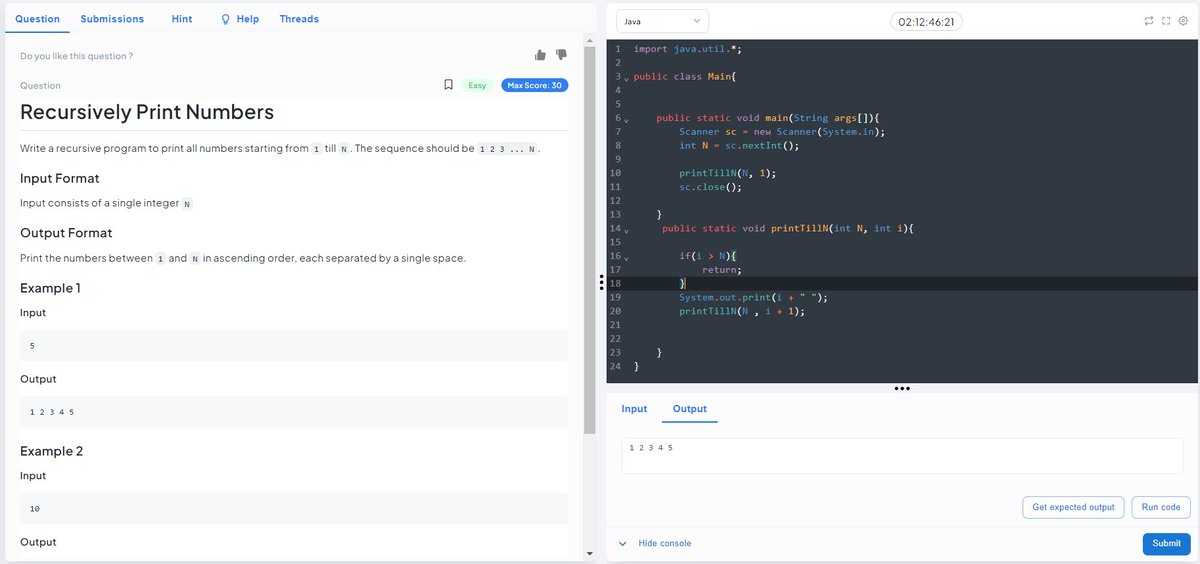
Task: Click Example 1 output 1 2 3 4 5
Action: tap(294, 412)
